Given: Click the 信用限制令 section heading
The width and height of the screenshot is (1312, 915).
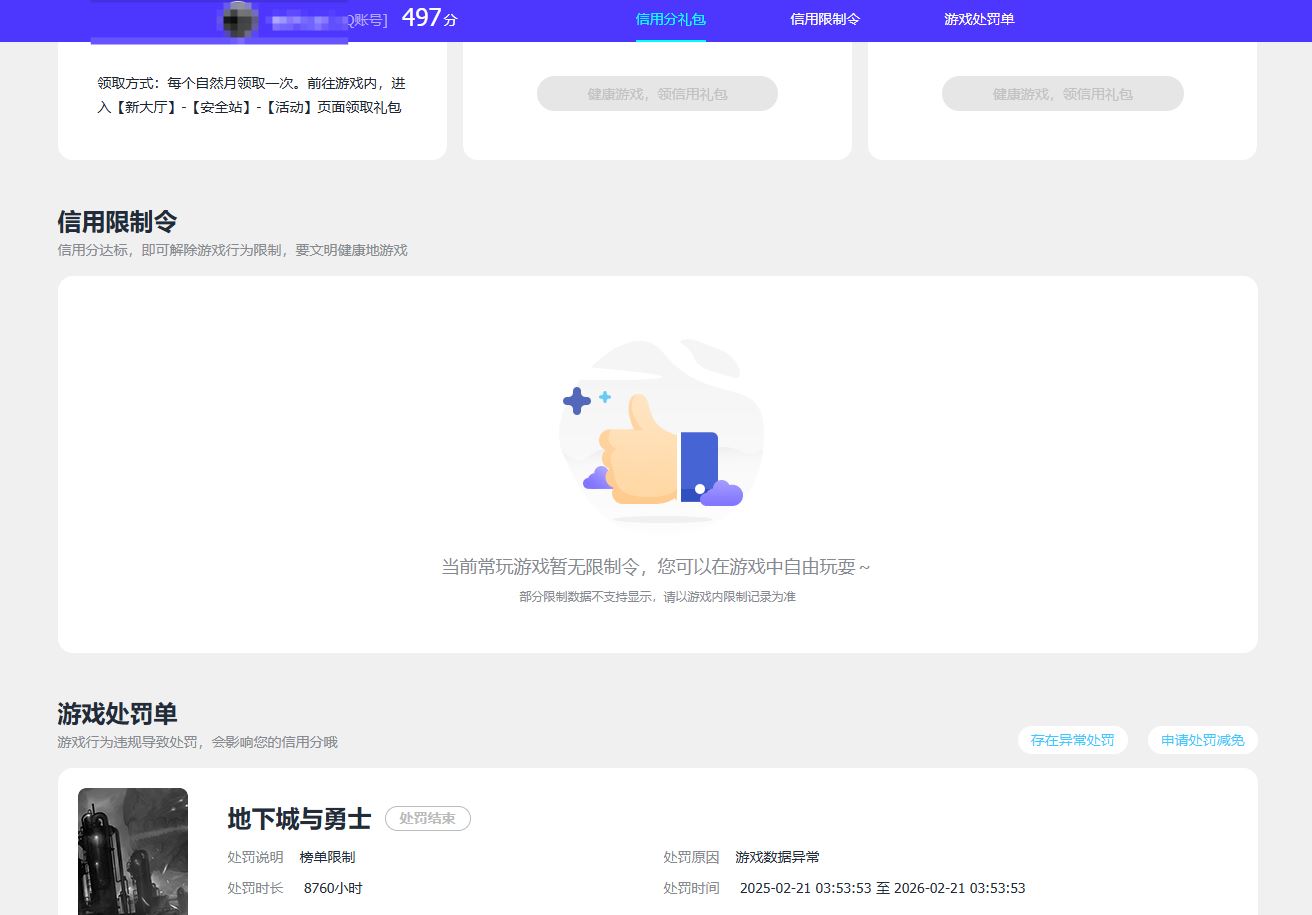Looking at the screenshot, I should [117, 222].
